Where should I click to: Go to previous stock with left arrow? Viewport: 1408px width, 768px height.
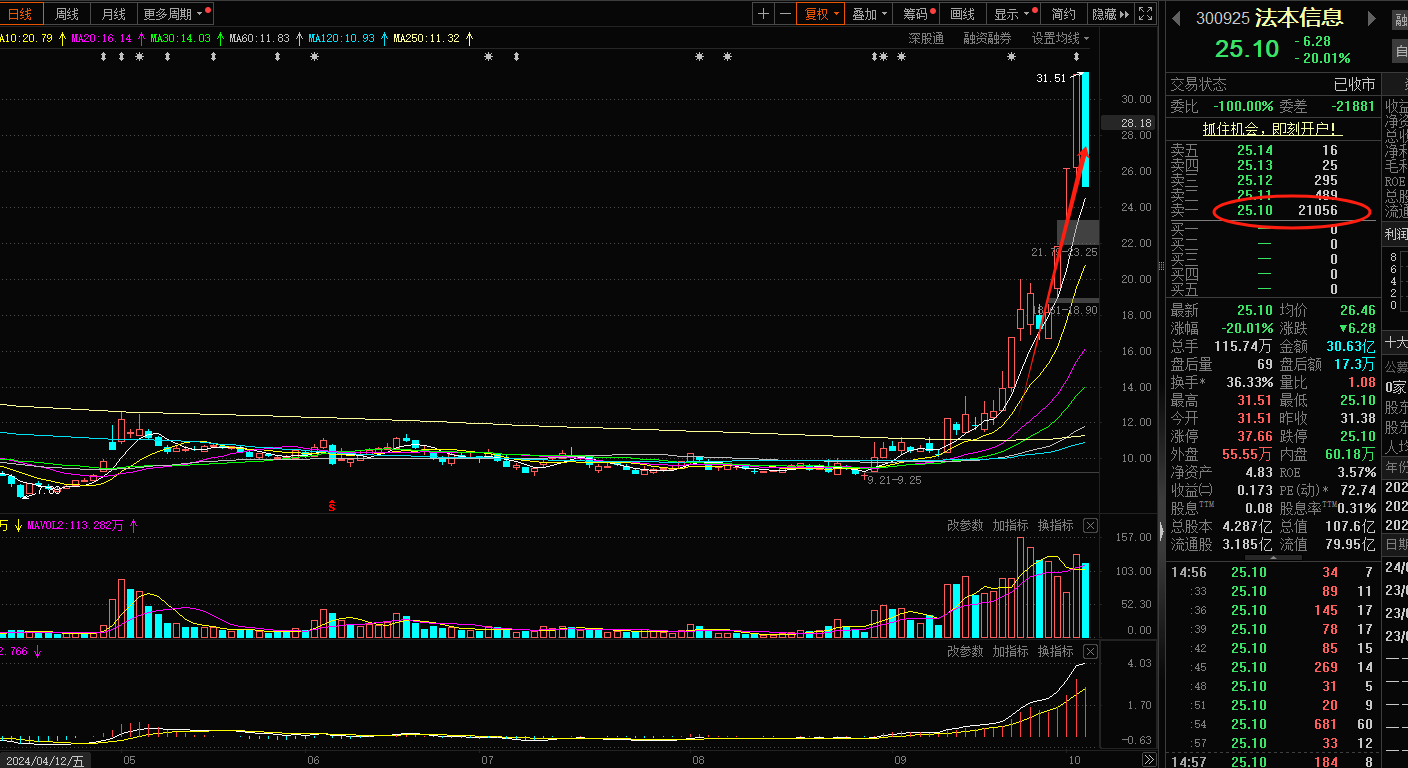(x=1177, y=18)
